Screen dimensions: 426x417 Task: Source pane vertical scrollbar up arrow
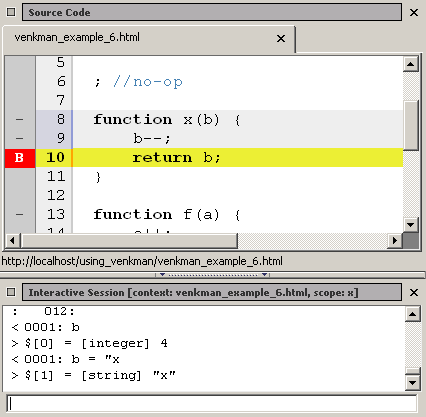click(x=411, y=64)
